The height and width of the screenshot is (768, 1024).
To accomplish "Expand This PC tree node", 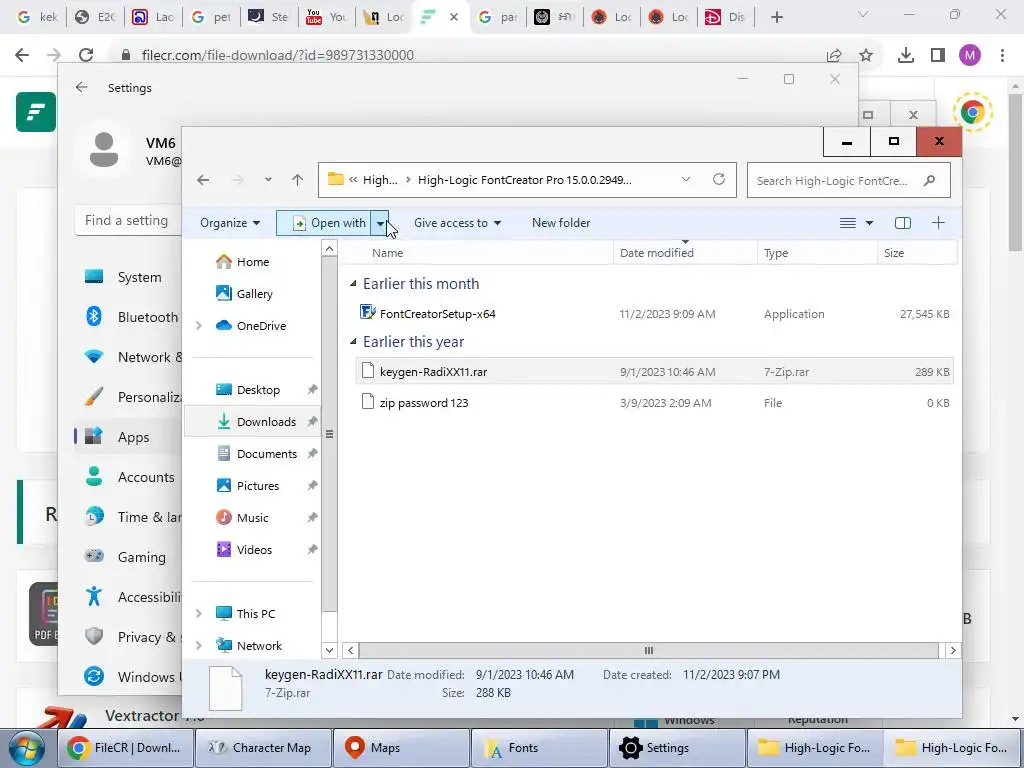I will click(199, 614).
